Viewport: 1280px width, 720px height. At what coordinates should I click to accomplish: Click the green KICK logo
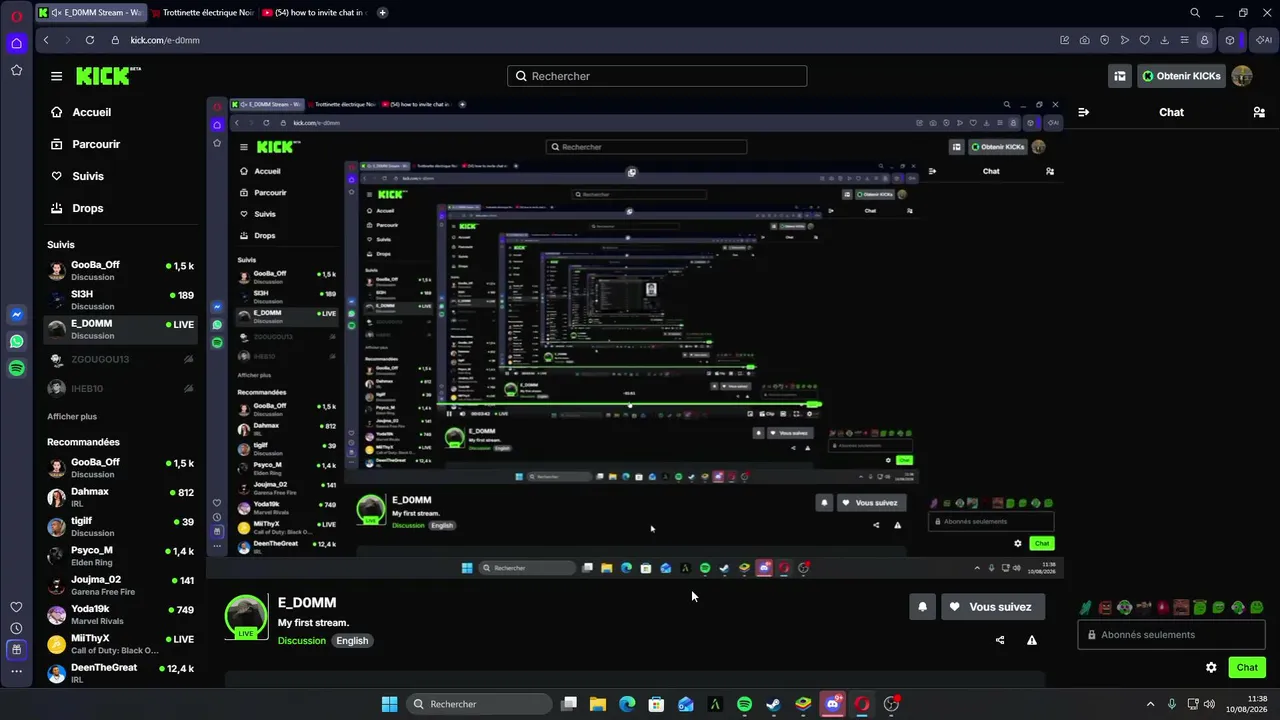click(108, 76)
